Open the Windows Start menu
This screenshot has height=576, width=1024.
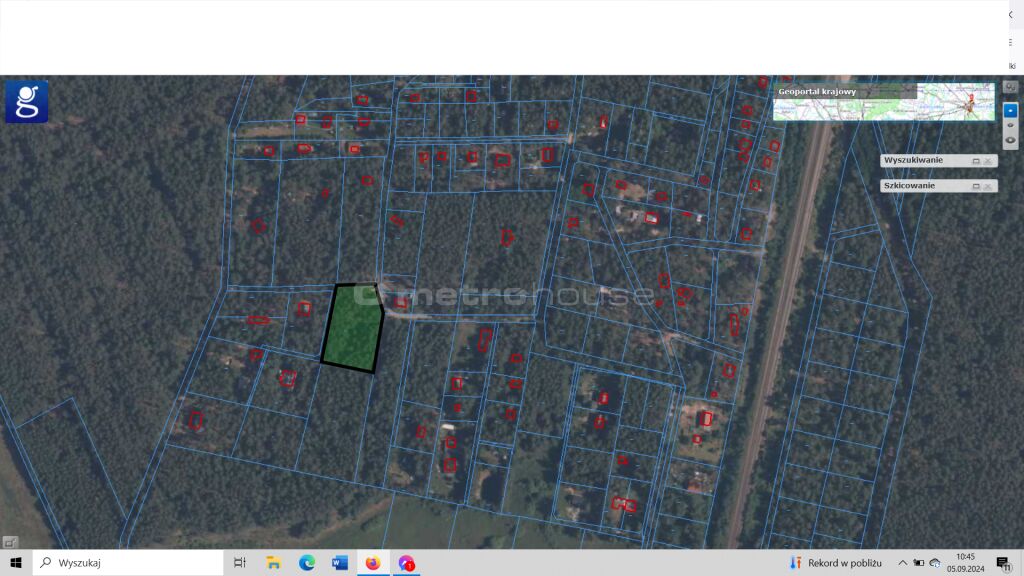click(x=16, y=563)
